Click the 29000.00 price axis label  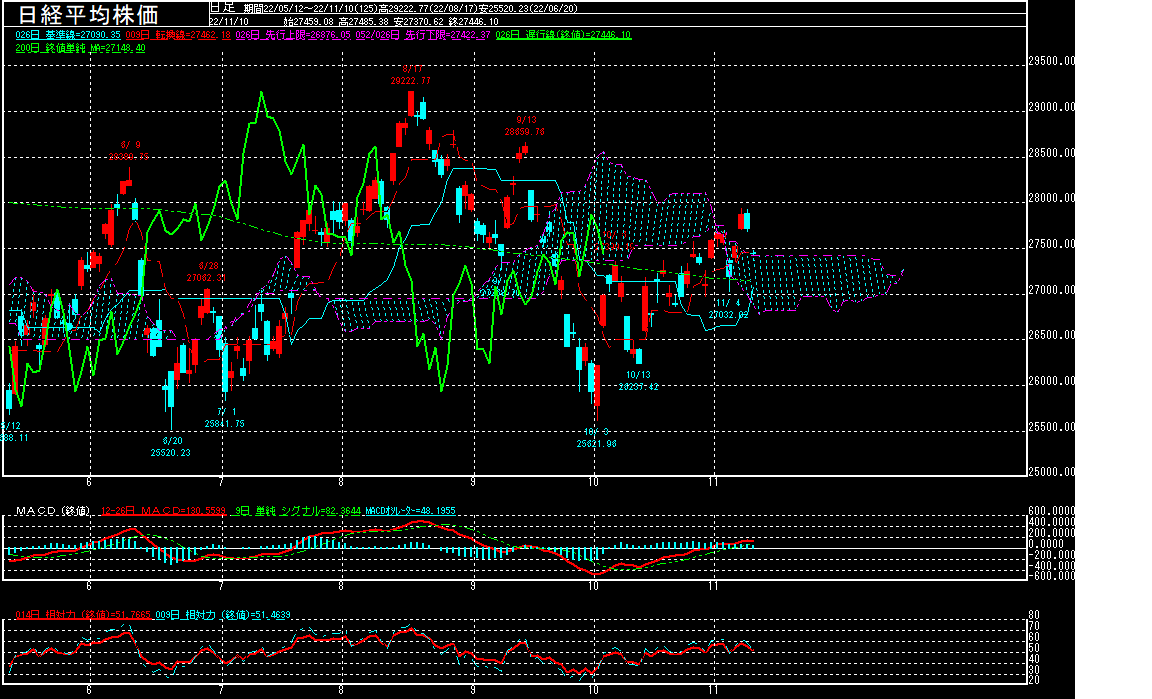[1051, 107]
